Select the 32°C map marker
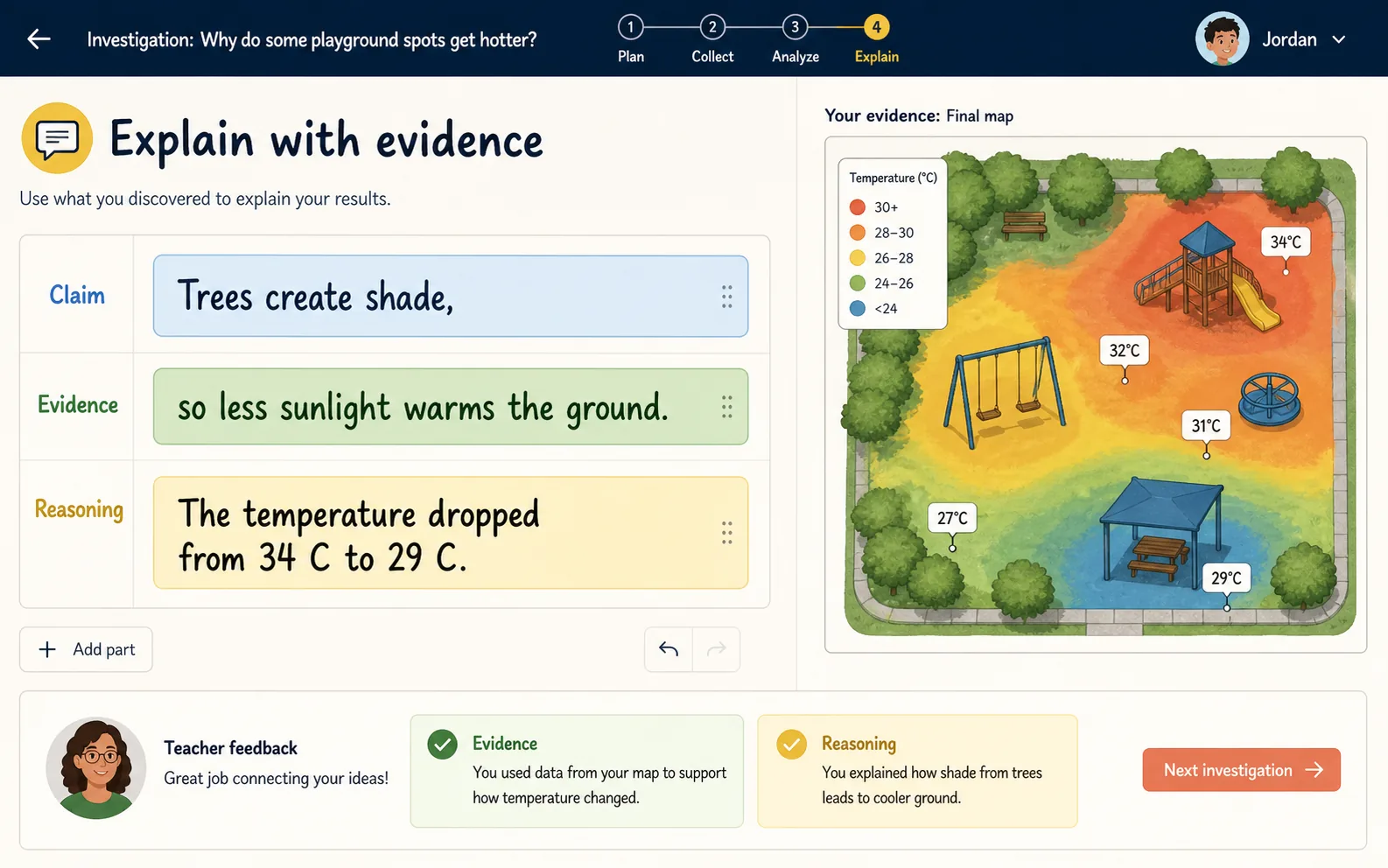Viewport: 1388px width, 868px height. [1125, 351]
